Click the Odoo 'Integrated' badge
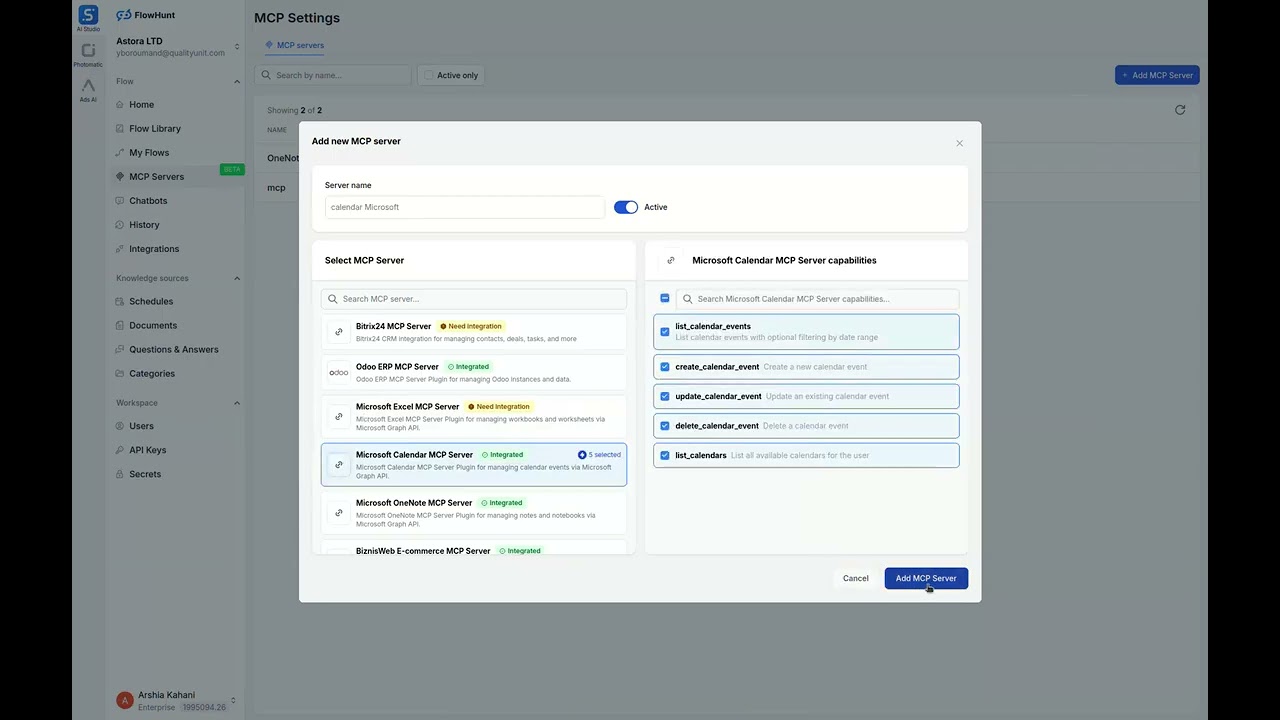 (468, 367)
